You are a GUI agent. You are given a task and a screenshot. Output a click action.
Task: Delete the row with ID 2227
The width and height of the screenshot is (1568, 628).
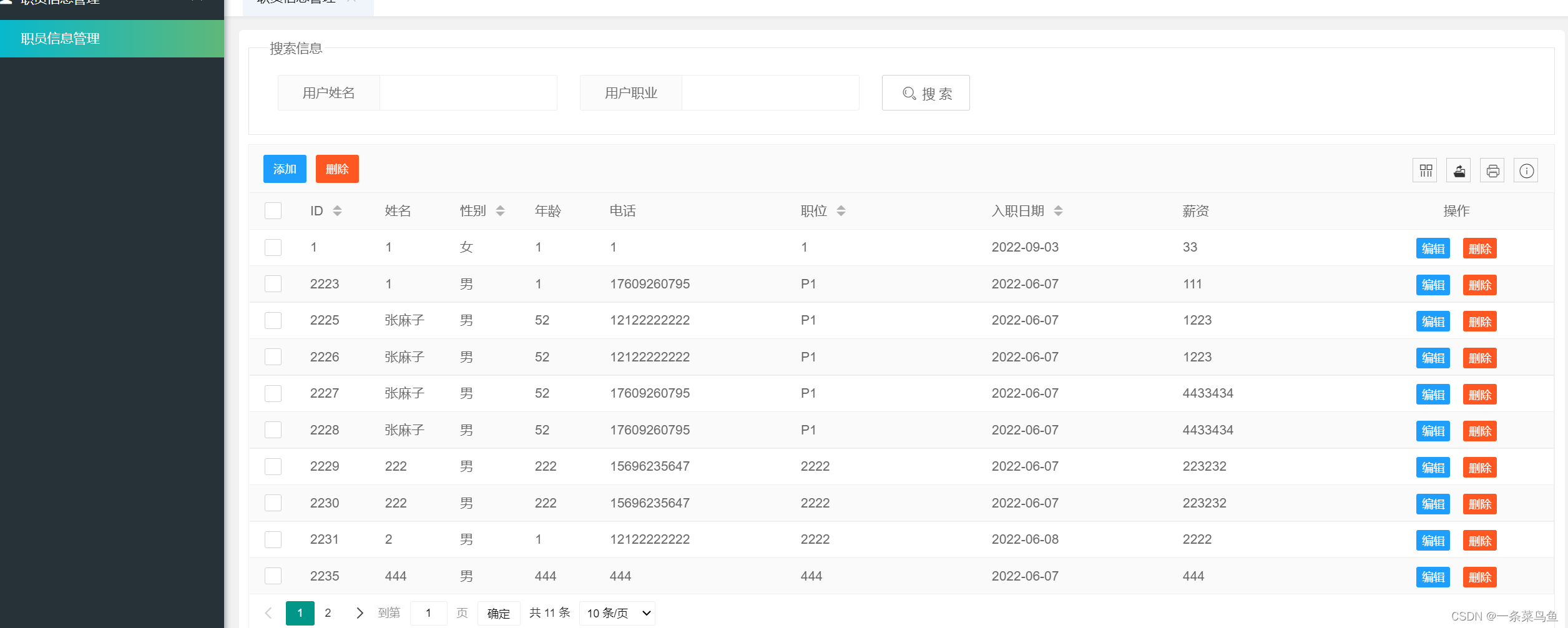(1480, 395)
